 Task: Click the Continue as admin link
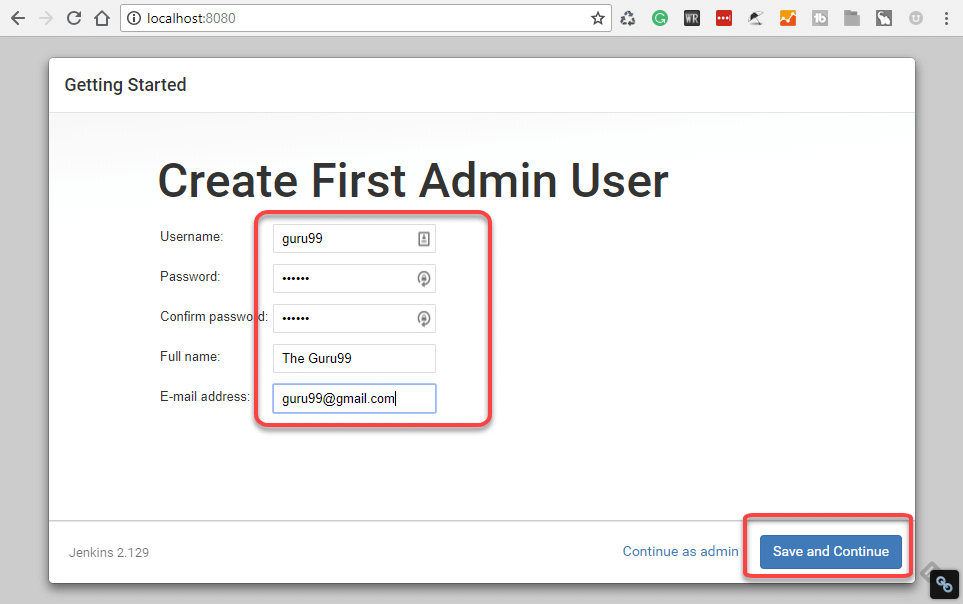click(680, 551)
